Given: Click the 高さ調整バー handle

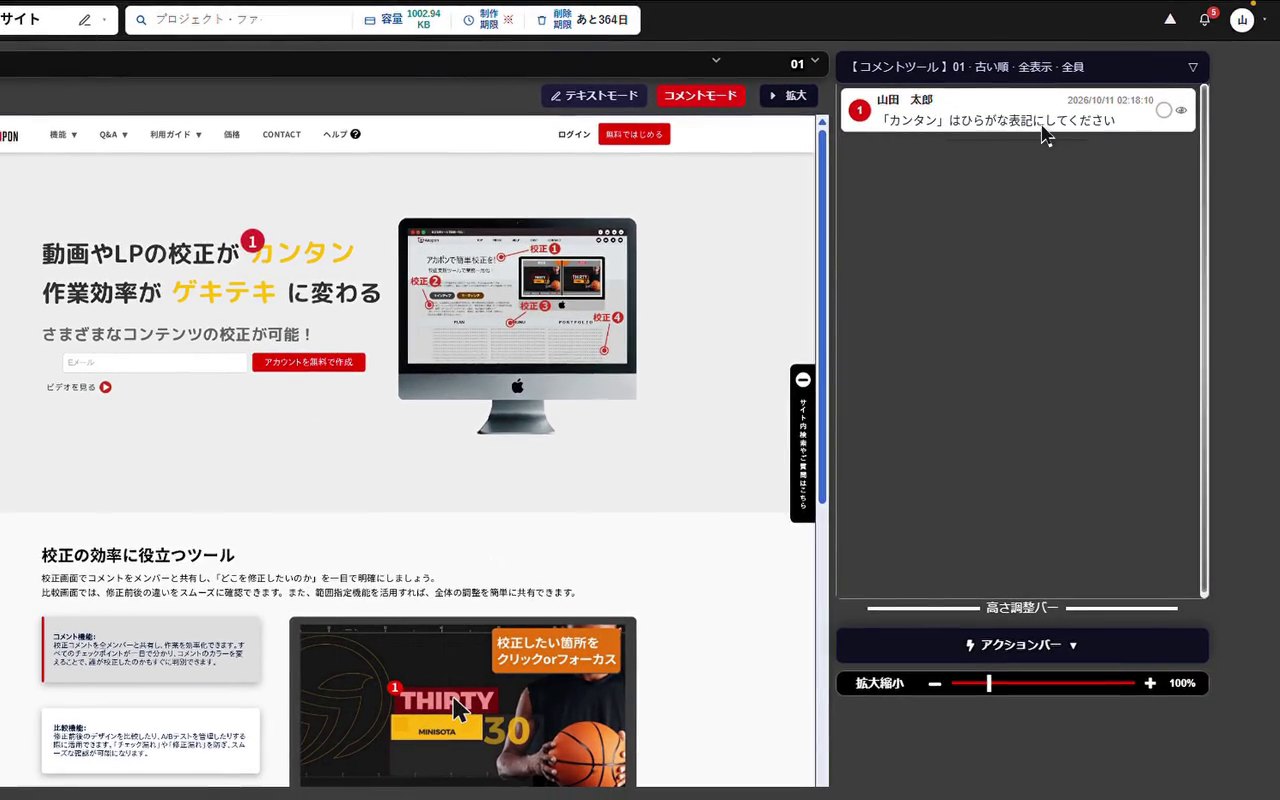Looking at the screenshot, I should pos(1022,608).
